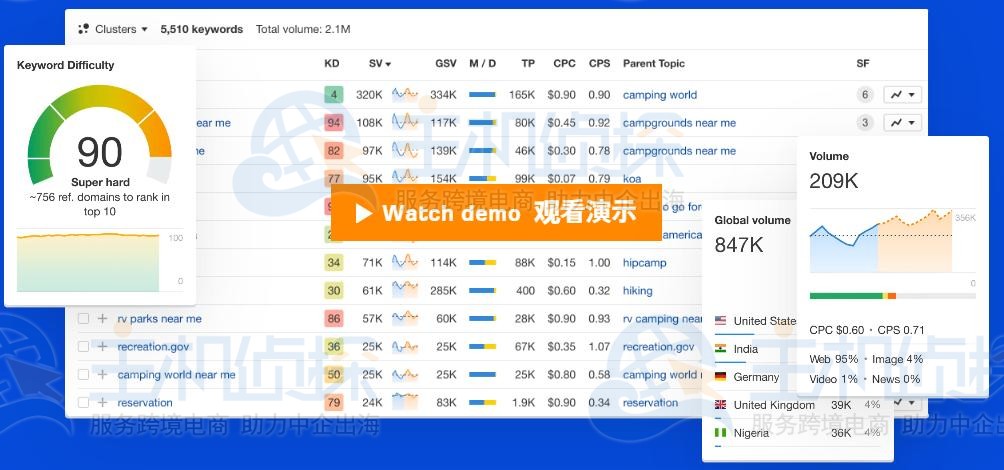1004x470 pixels.
Task: Select the recreation.gov row checkbox
Action: coord(84,347)
